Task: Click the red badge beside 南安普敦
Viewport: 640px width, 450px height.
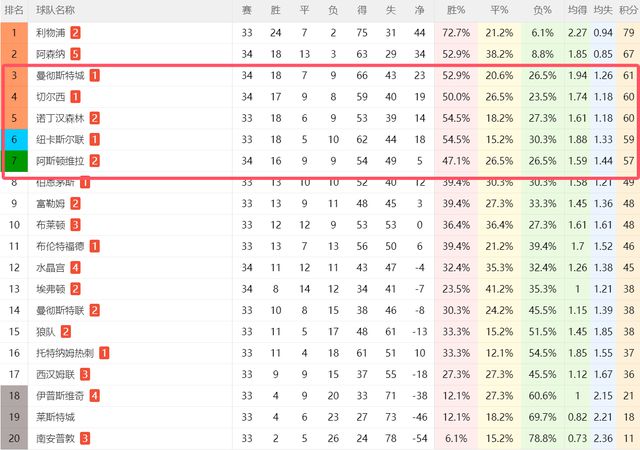Action: [x=85, y=438]
